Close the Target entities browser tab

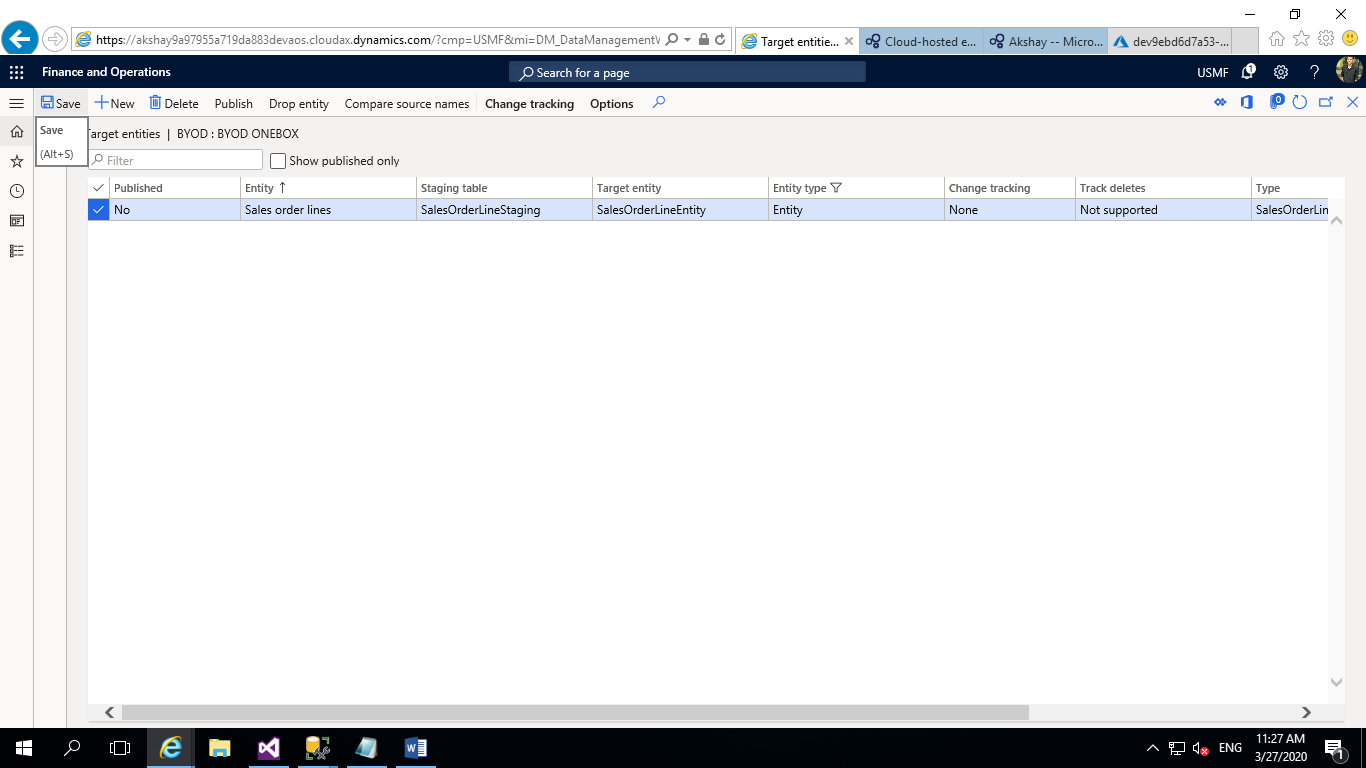[849, 42]
